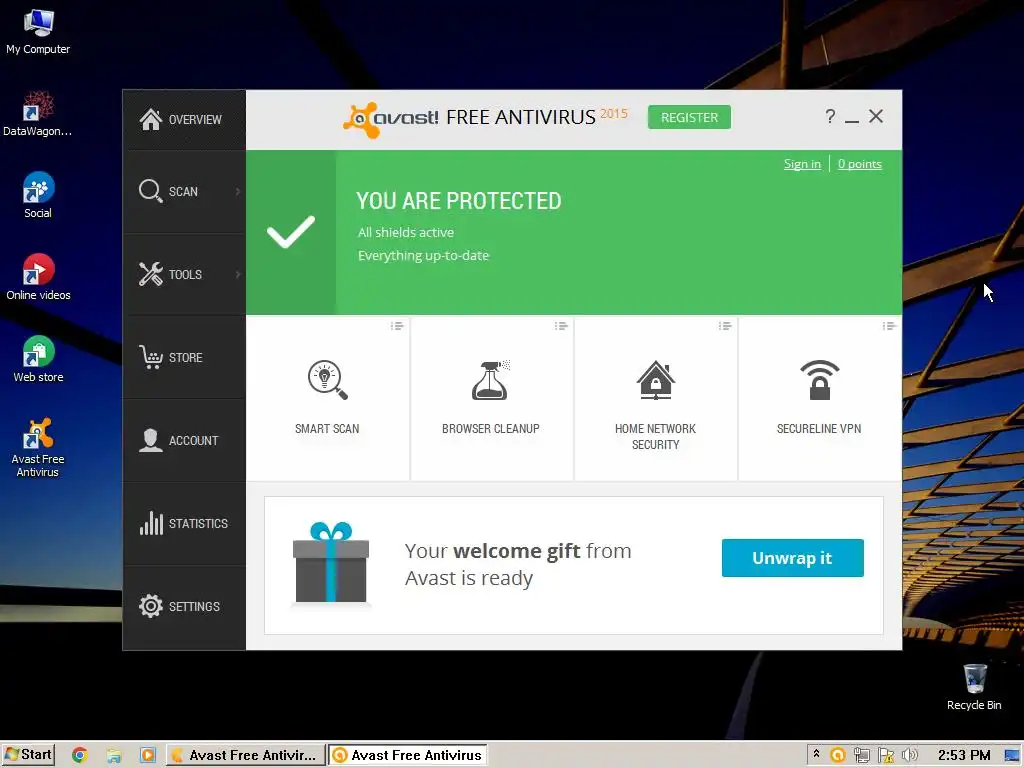The height and width of the screenshot is (768, 1024).
Task: Launch Browser Cleanup spray bottle icon
Action: coord(490,379)
